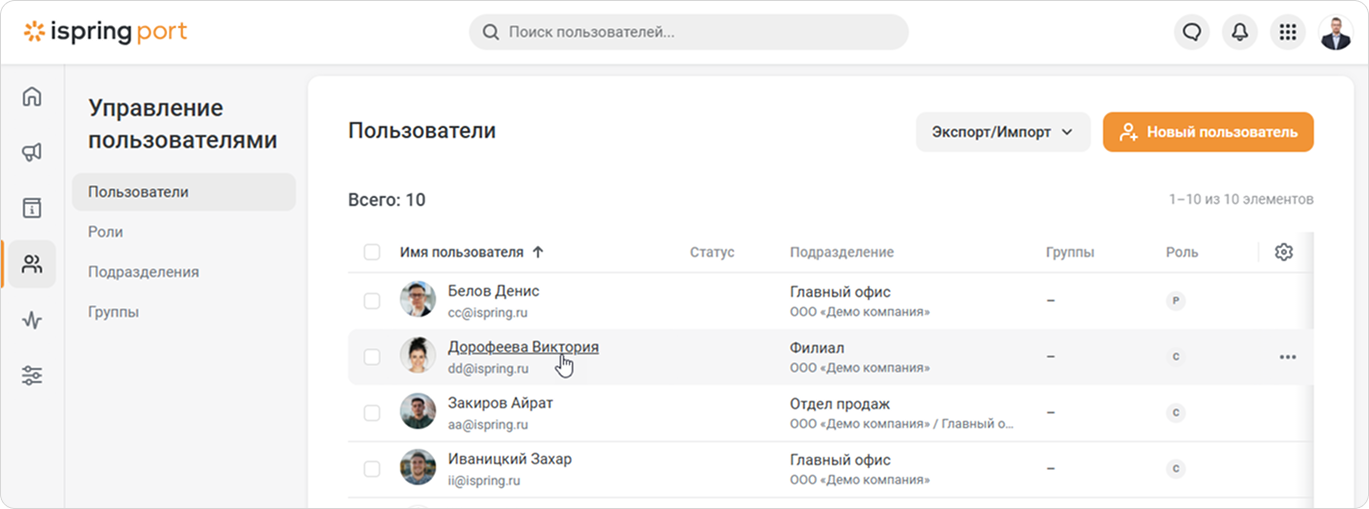1369x509 pixels.
Task: Open the activity pulse icon in the sidebar
Action: 32,320
